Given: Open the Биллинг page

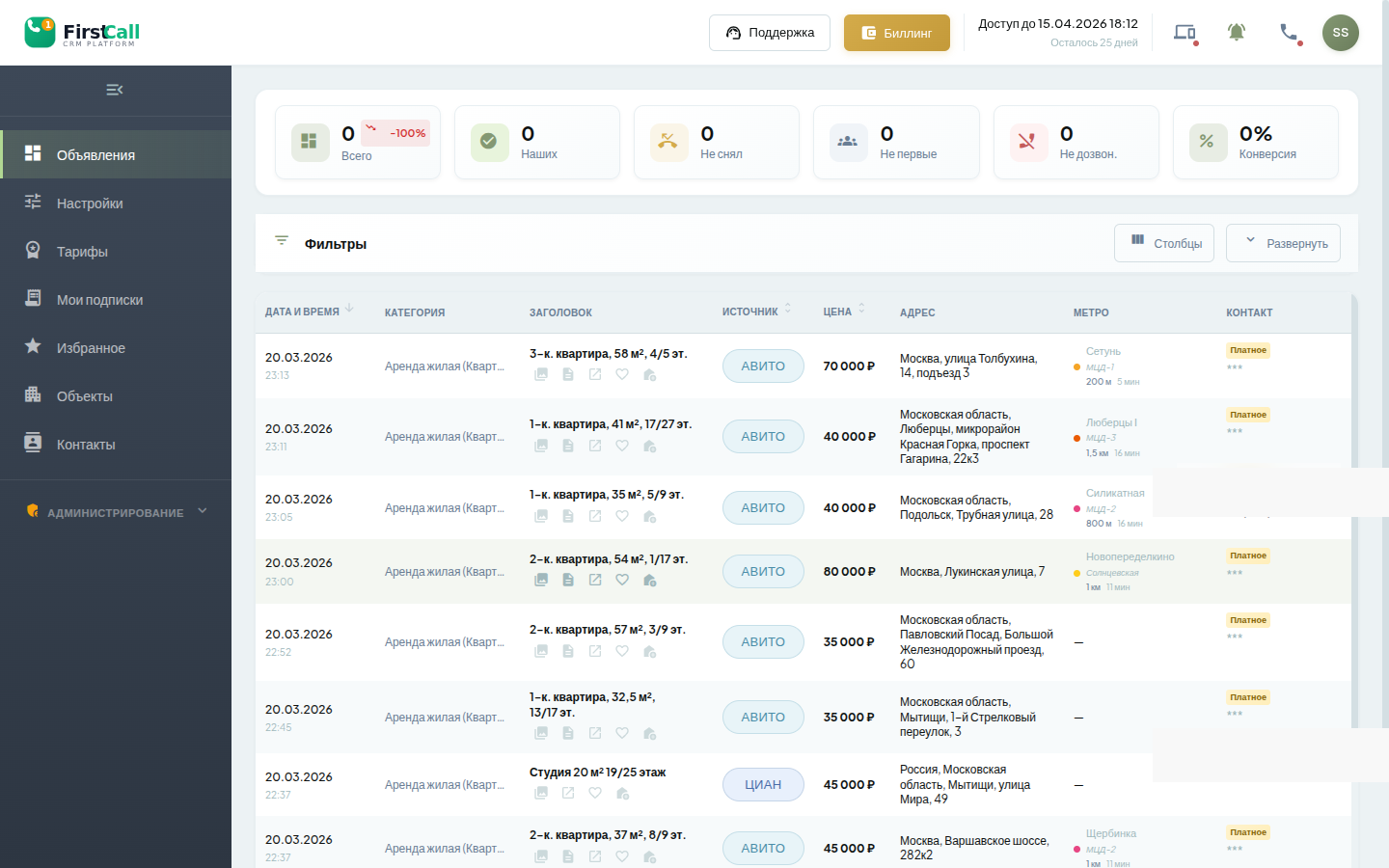Looking at the screenshot, I should pos(896,32).
